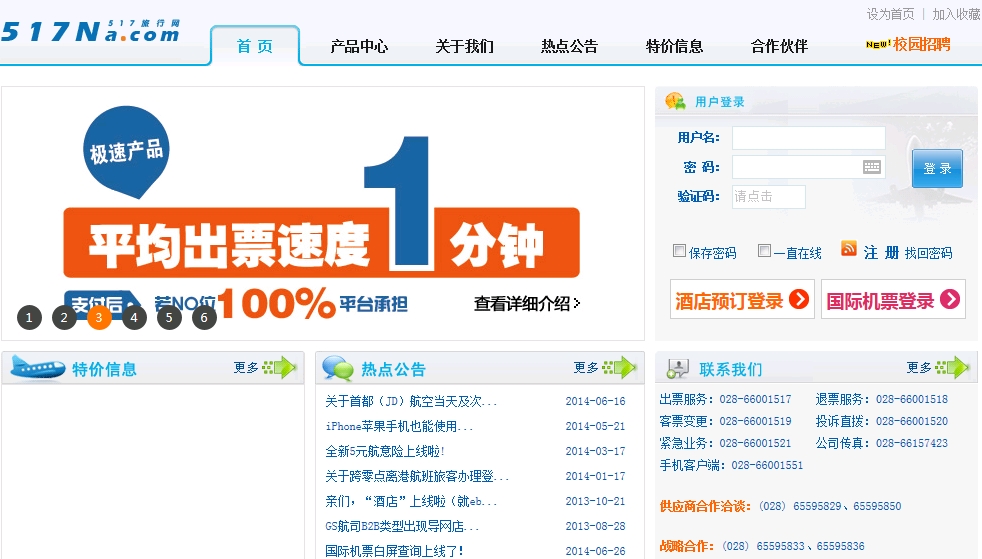Image resolution: width=982 pixels, height=559 pixels.
Task: Click the airplane icon beside 特价信息
Action: (x=38, y=367)
